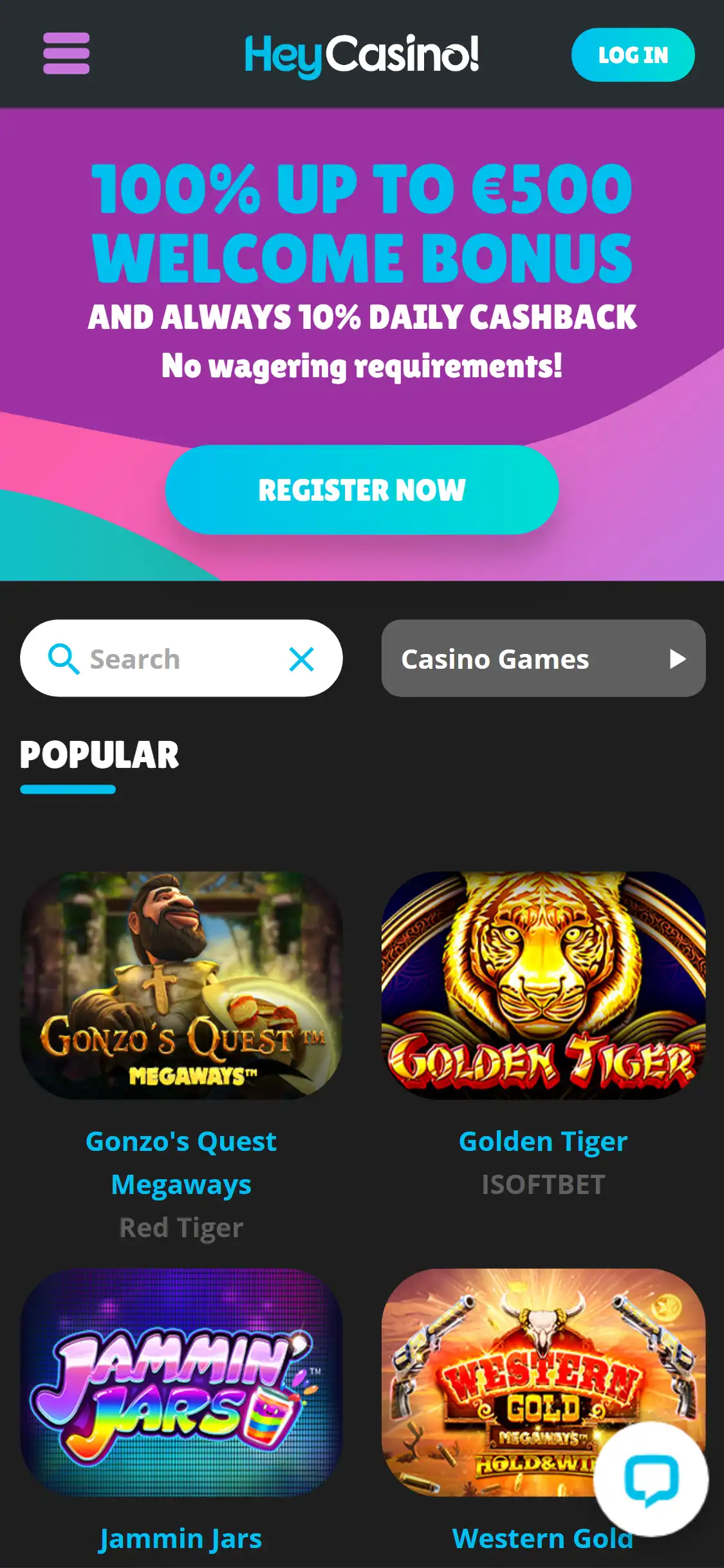Click the HeyCasino! logo

[x=362, y=55]
